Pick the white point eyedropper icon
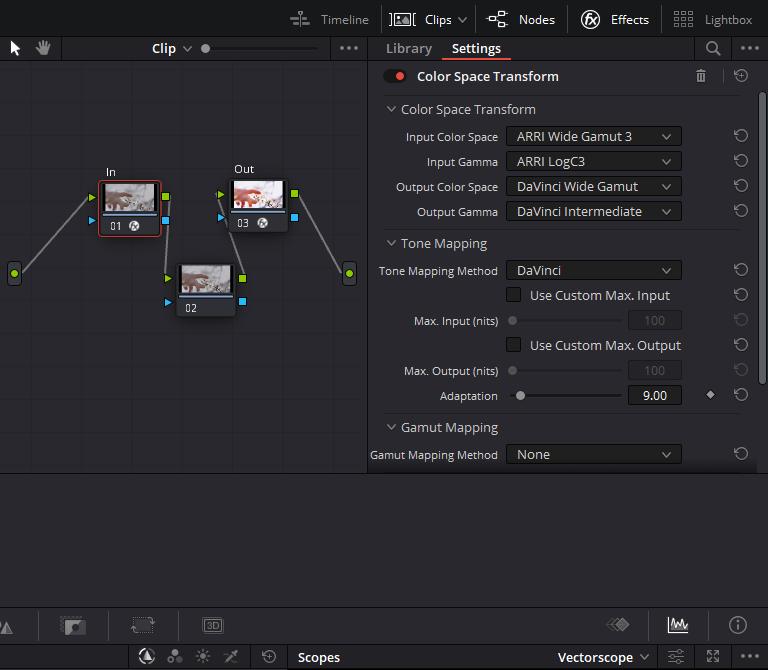The width and height of the screenshot is (768, 670). 231,656
